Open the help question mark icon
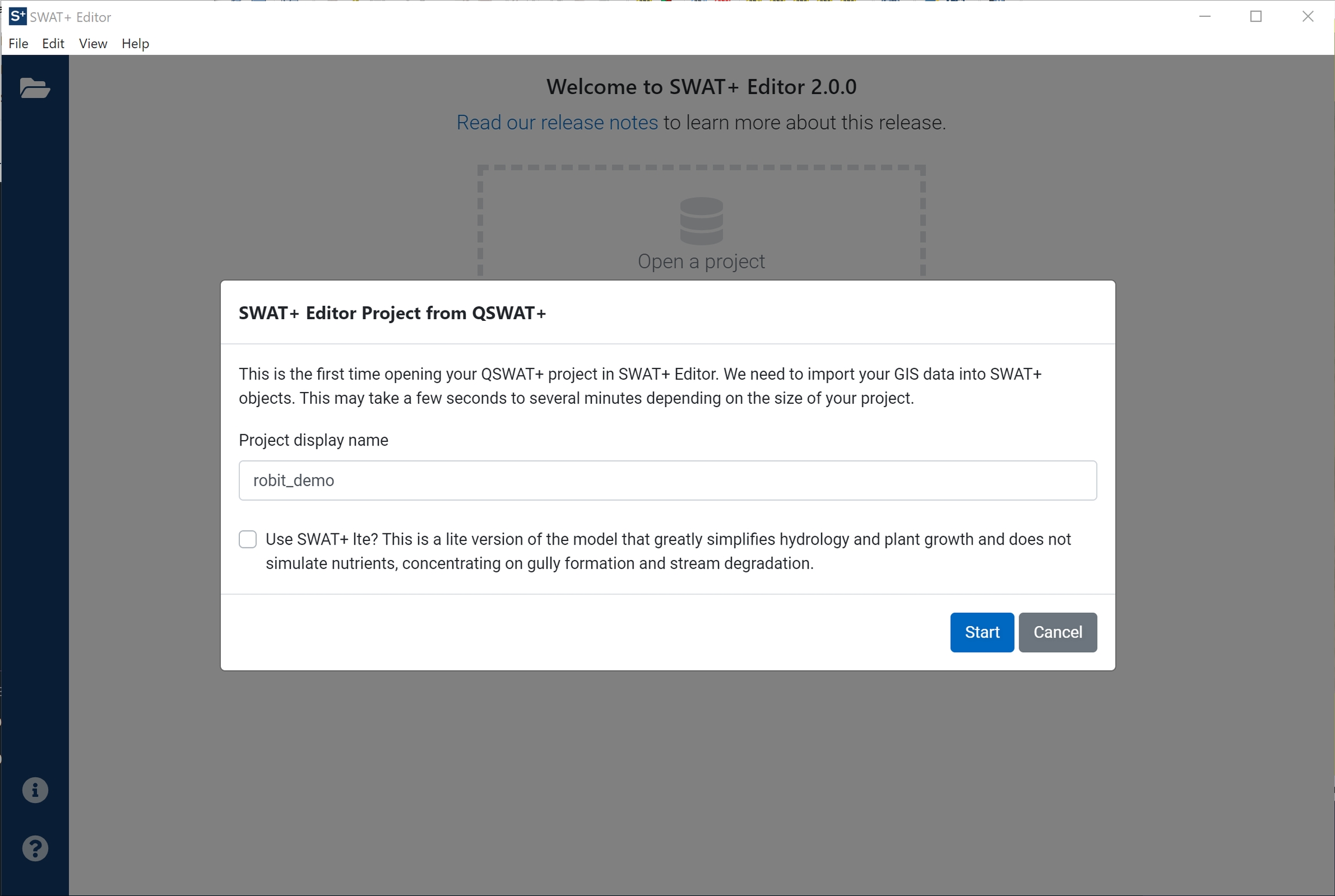The image size is (1335, 896). 35,849
